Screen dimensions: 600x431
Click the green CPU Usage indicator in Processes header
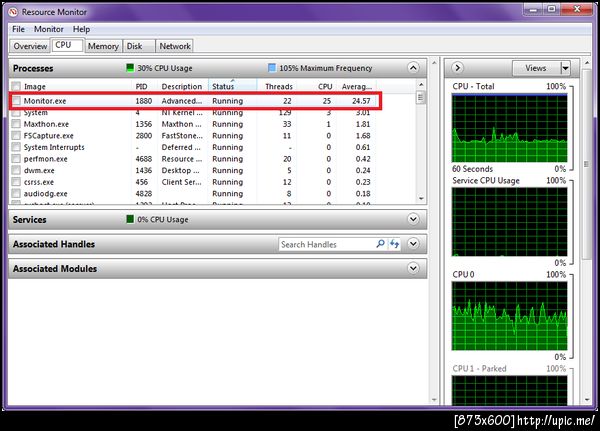tap(130, 68)
